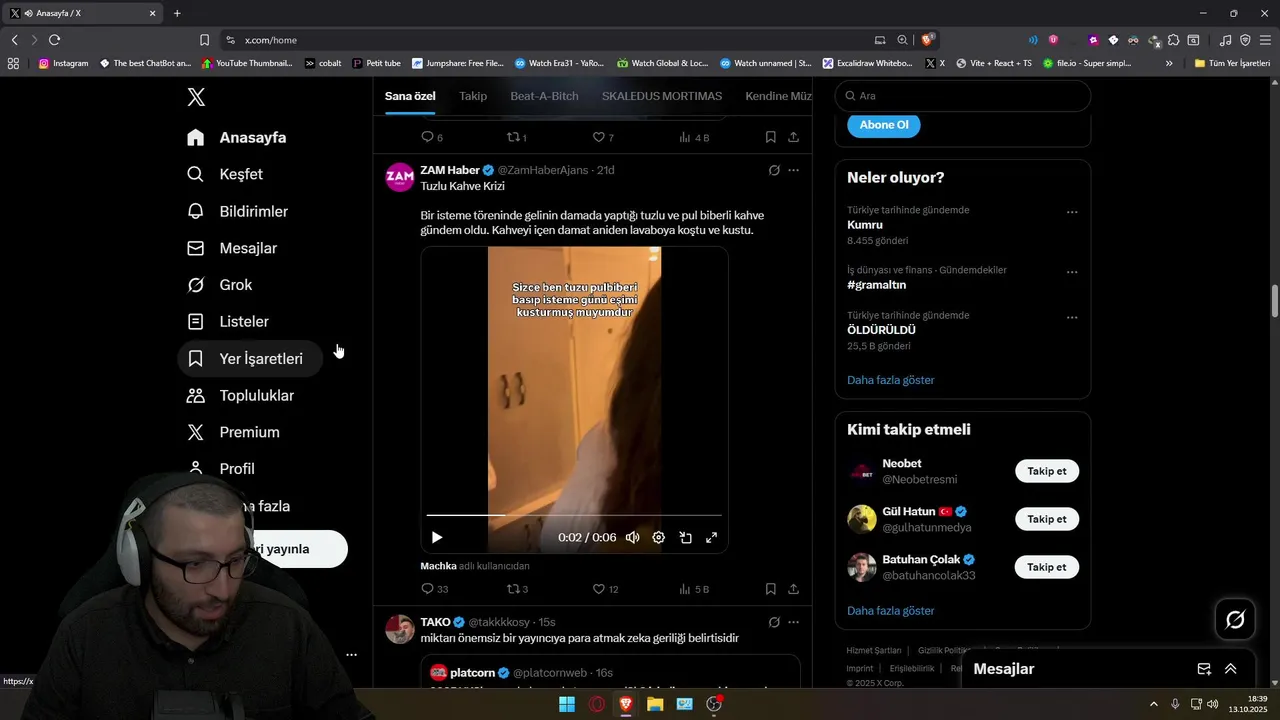Open Topluluklar communities
Viewport: 1280px width, 720px height.
(x=241, y=395)
